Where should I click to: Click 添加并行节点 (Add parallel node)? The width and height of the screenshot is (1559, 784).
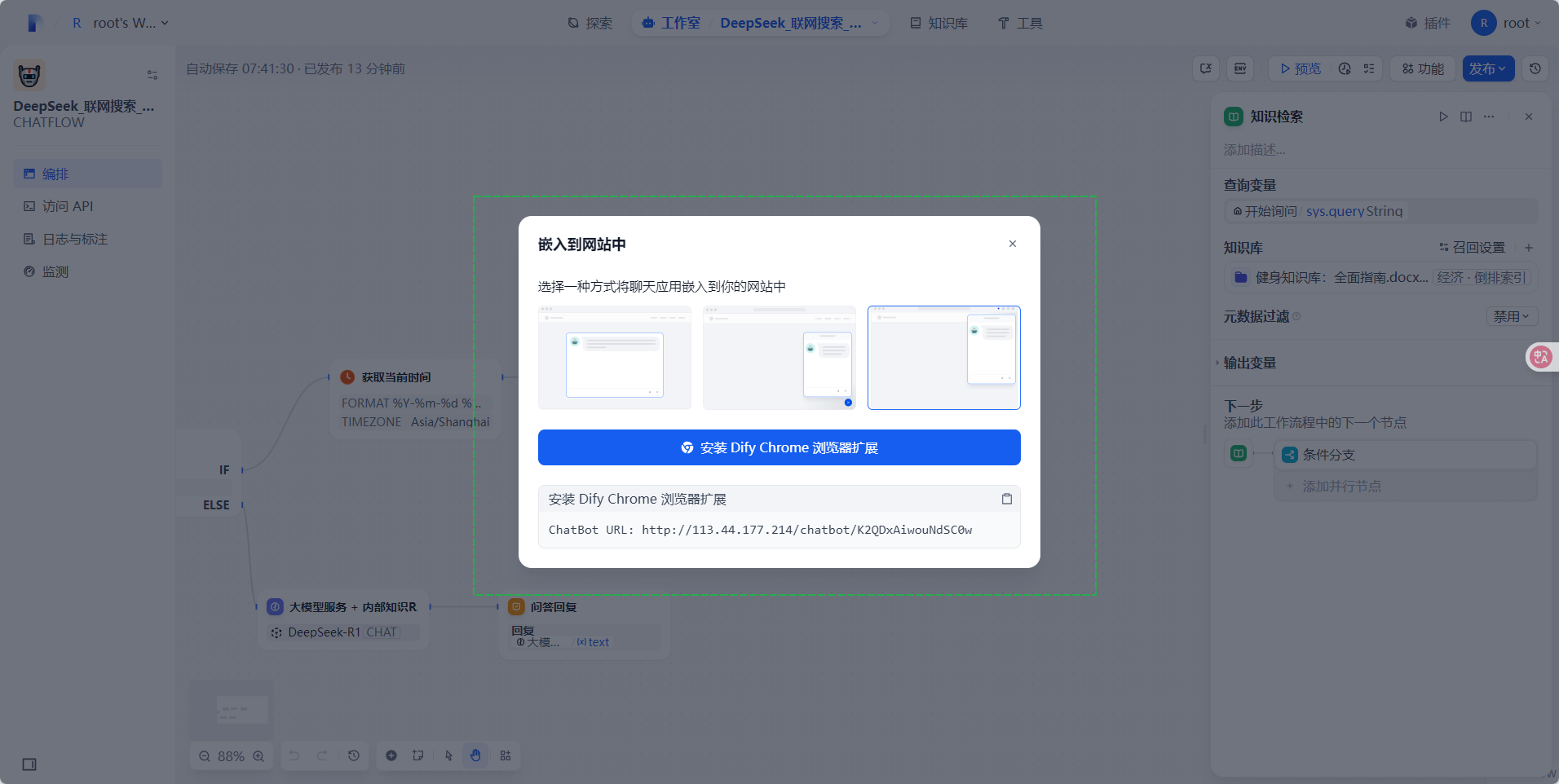[x=1406, y=486]
